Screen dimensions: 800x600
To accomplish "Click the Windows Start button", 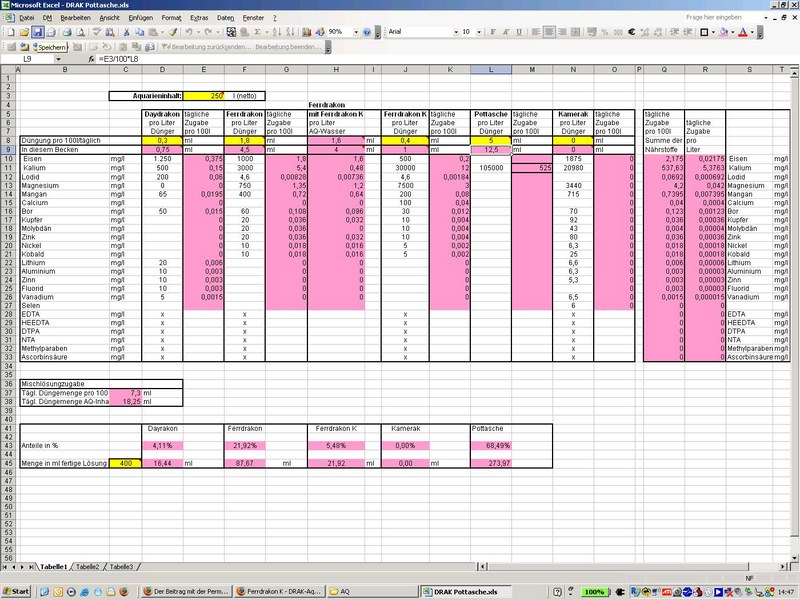I will click(16, 592).
